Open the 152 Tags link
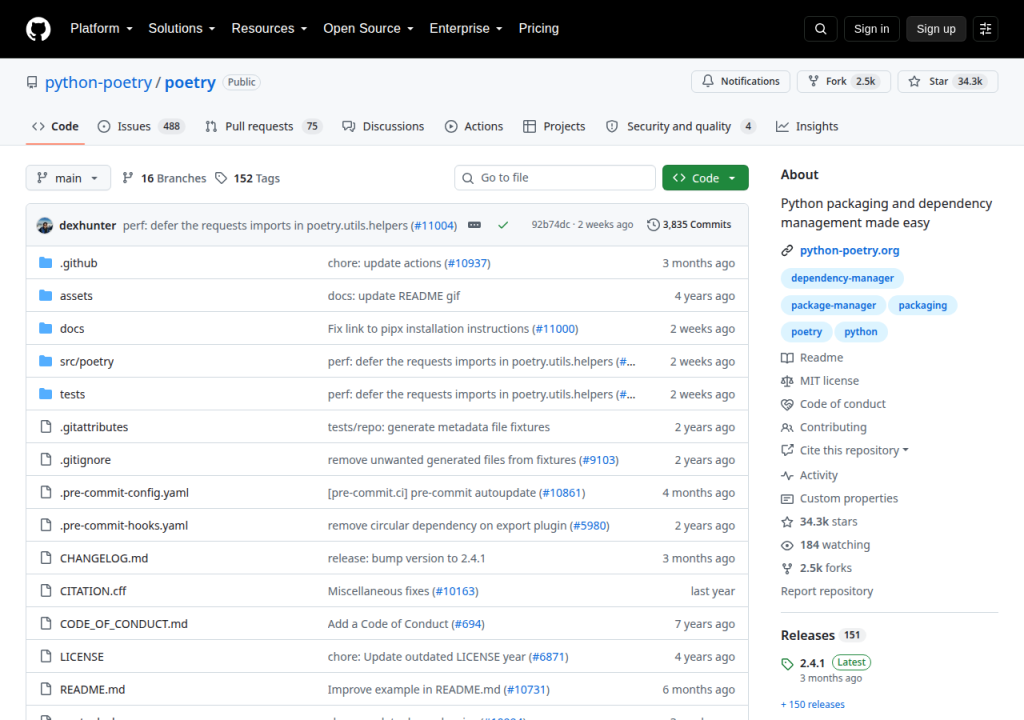This screenshot has height=720, width=1024. click(x=248, y=178)
